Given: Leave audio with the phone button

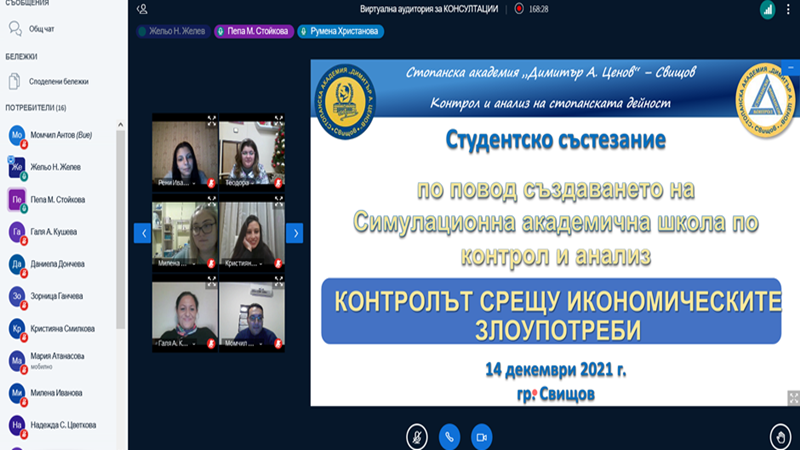Looking at the screenshot, I should 449,437.
